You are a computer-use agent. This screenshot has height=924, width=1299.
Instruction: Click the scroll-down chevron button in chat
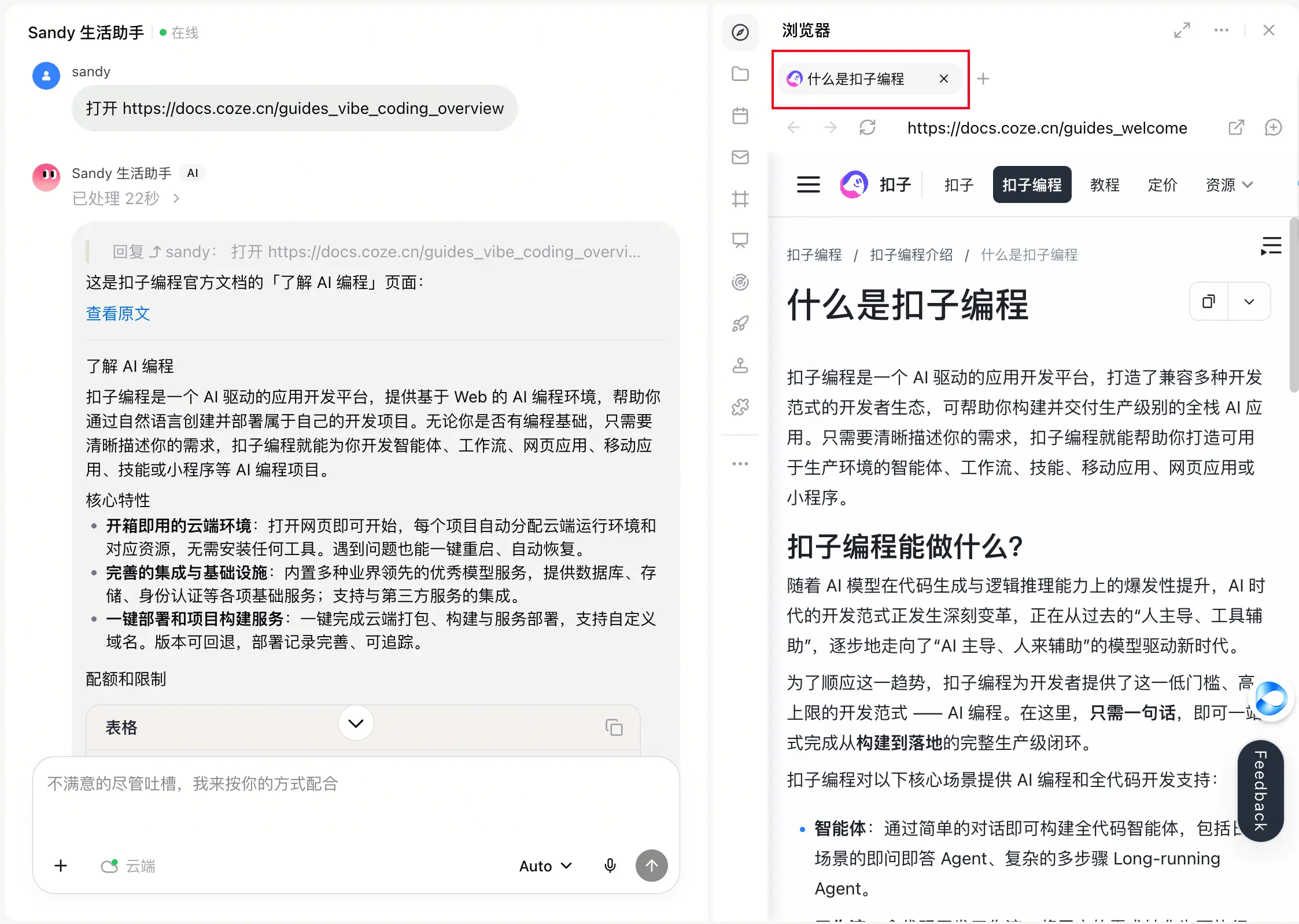356,723
